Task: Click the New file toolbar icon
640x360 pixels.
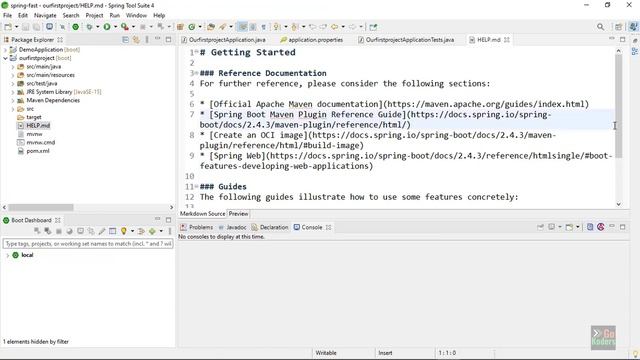Action: tap(8, 27)
